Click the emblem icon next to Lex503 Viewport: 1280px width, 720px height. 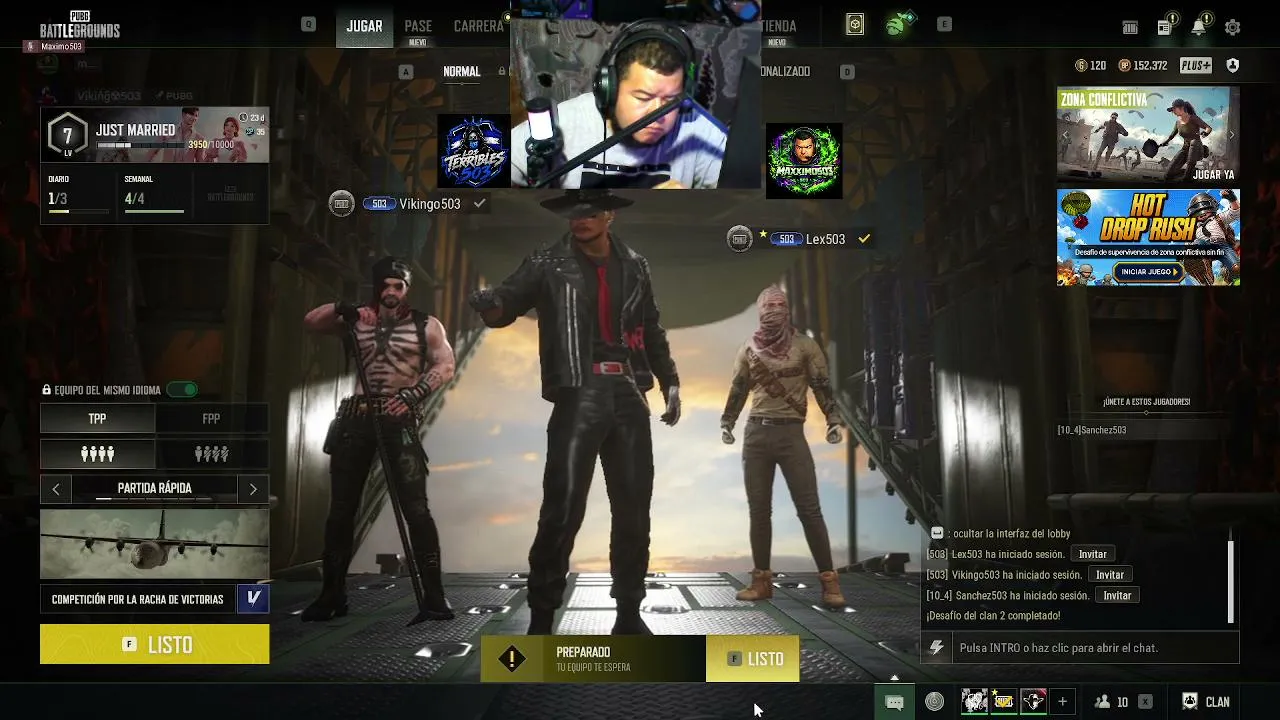pos(739,239)
